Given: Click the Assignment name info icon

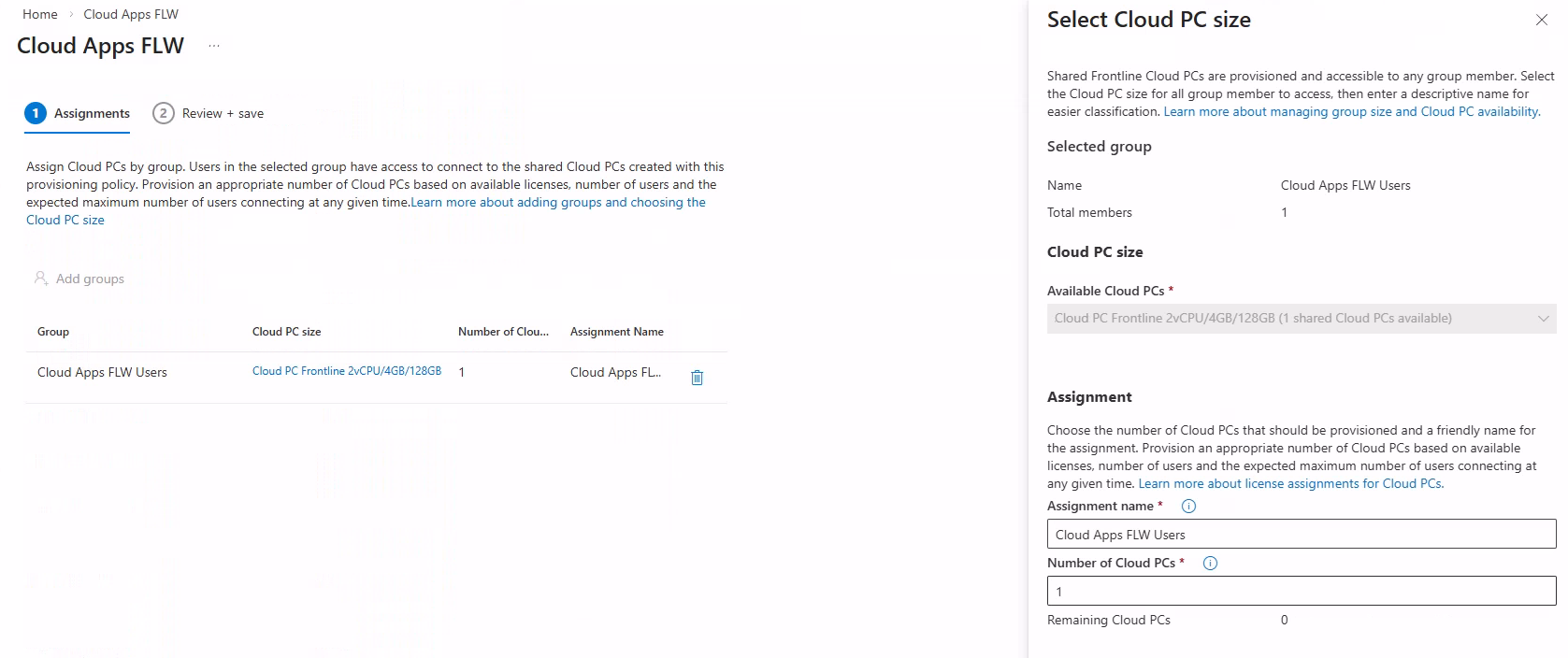Looking at the screenshot, I should tap(1188, 507).
